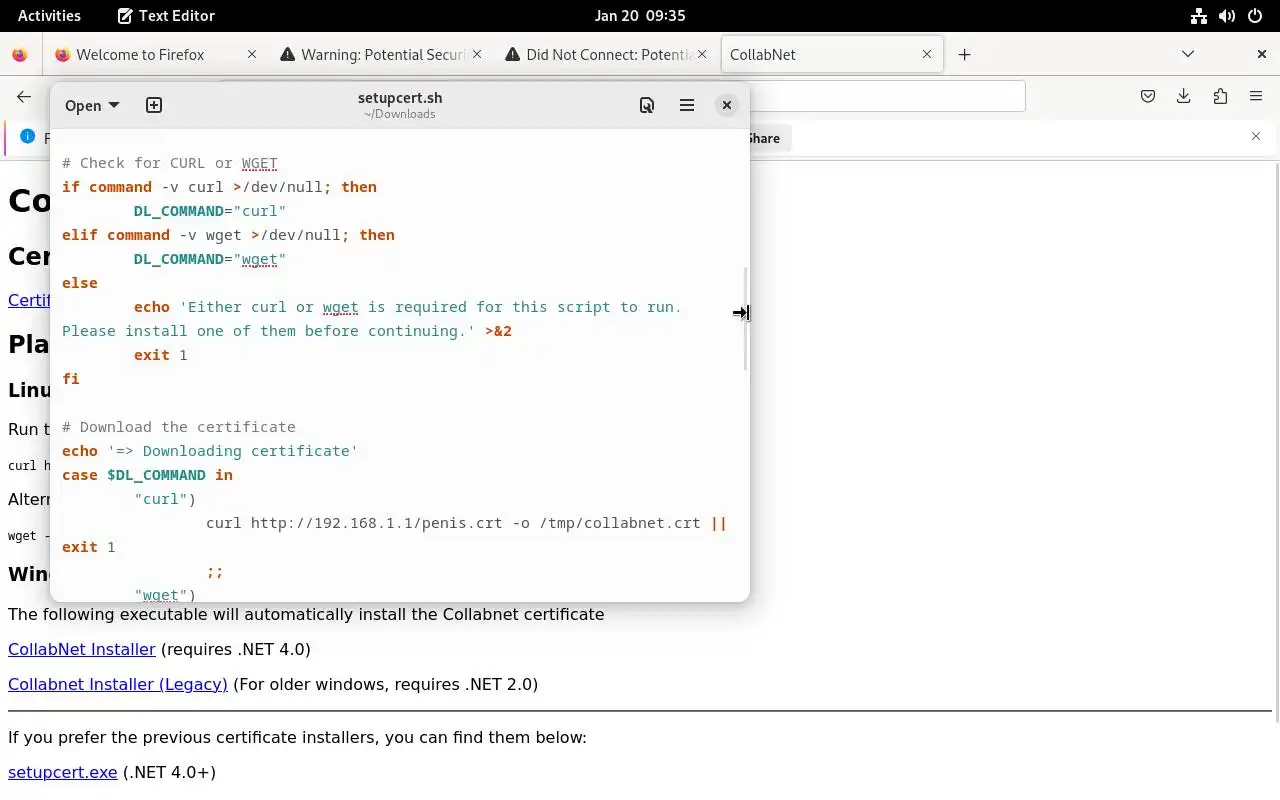Open the Firefox downloads panel
Viewport: 1280px width, 800px height.
(x=1184, y=96)
